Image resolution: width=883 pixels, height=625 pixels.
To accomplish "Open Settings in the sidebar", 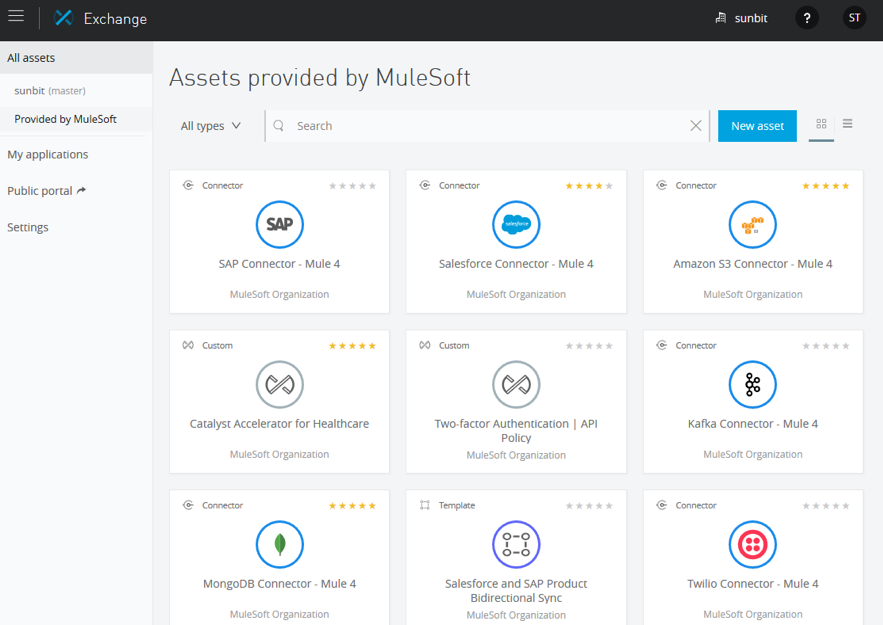I will (x=28, y=227).
